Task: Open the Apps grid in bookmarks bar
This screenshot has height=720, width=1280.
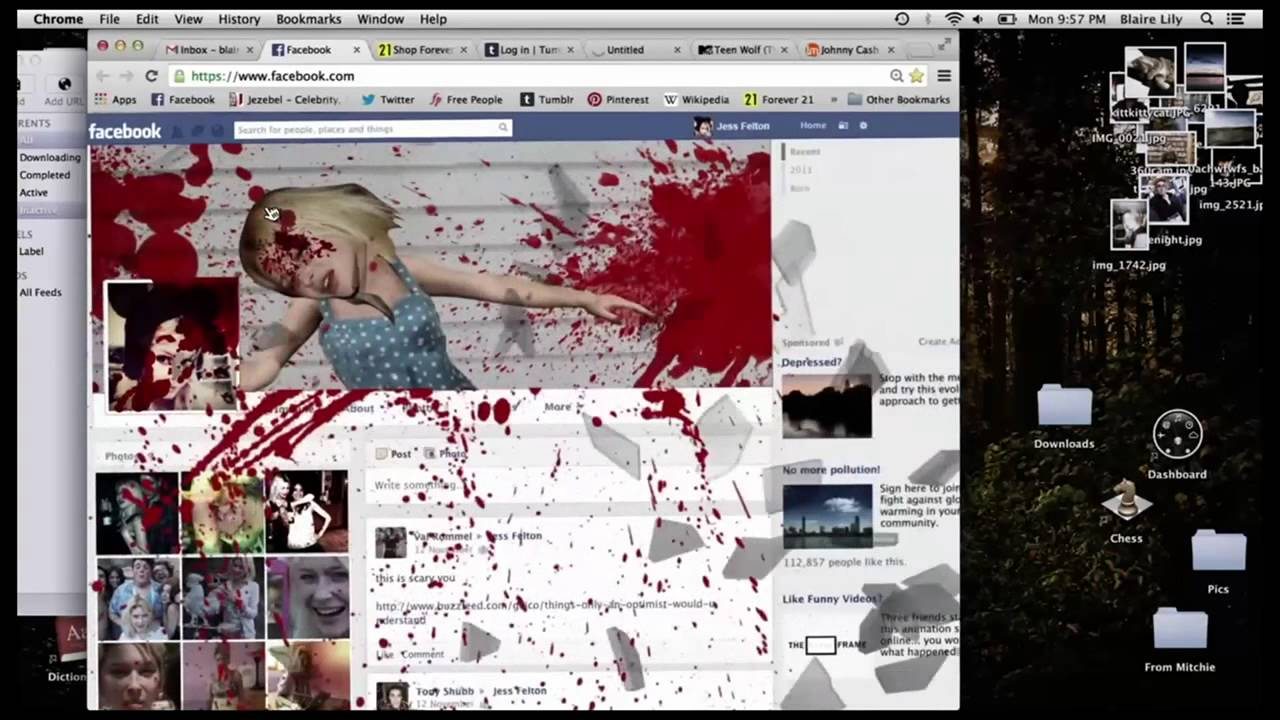Action: click(x=115, y=100)
